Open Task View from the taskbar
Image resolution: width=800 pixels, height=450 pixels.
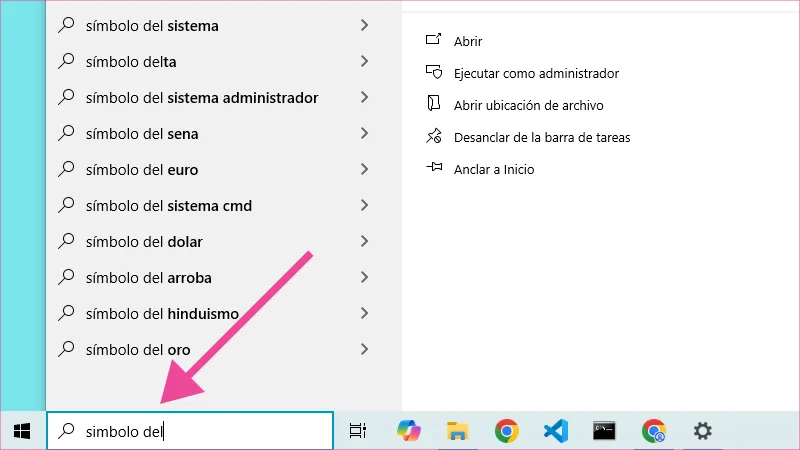coord(358,431)
